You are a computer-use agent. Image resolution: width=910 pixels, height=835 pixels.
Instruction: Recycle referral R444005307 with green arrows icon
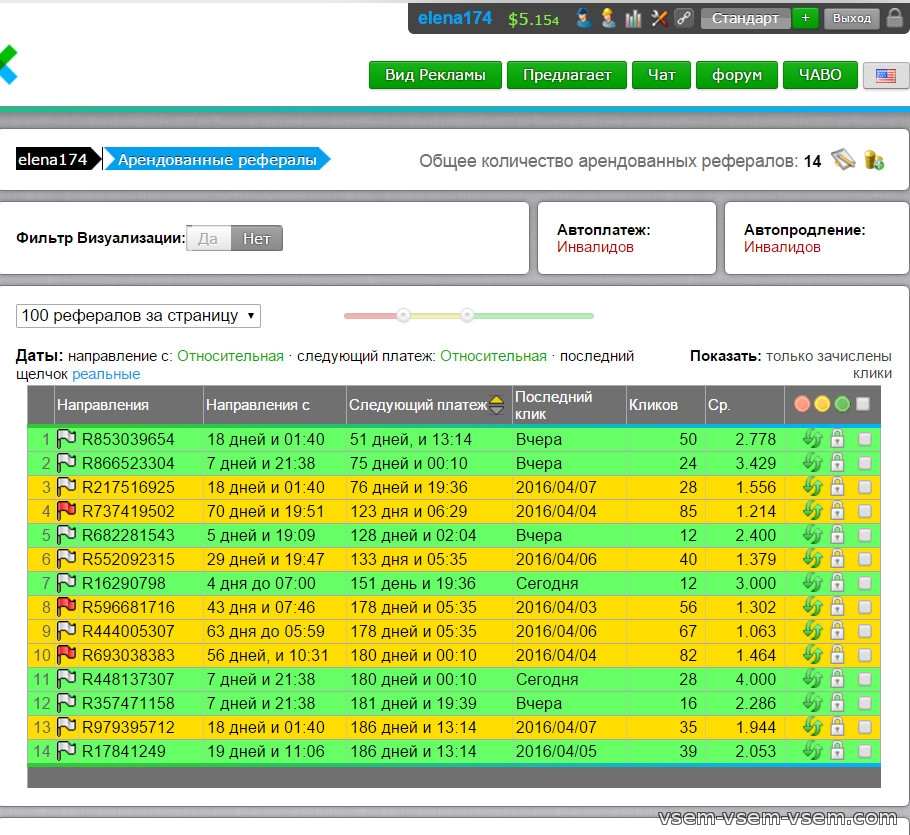(x=812, y=631)
